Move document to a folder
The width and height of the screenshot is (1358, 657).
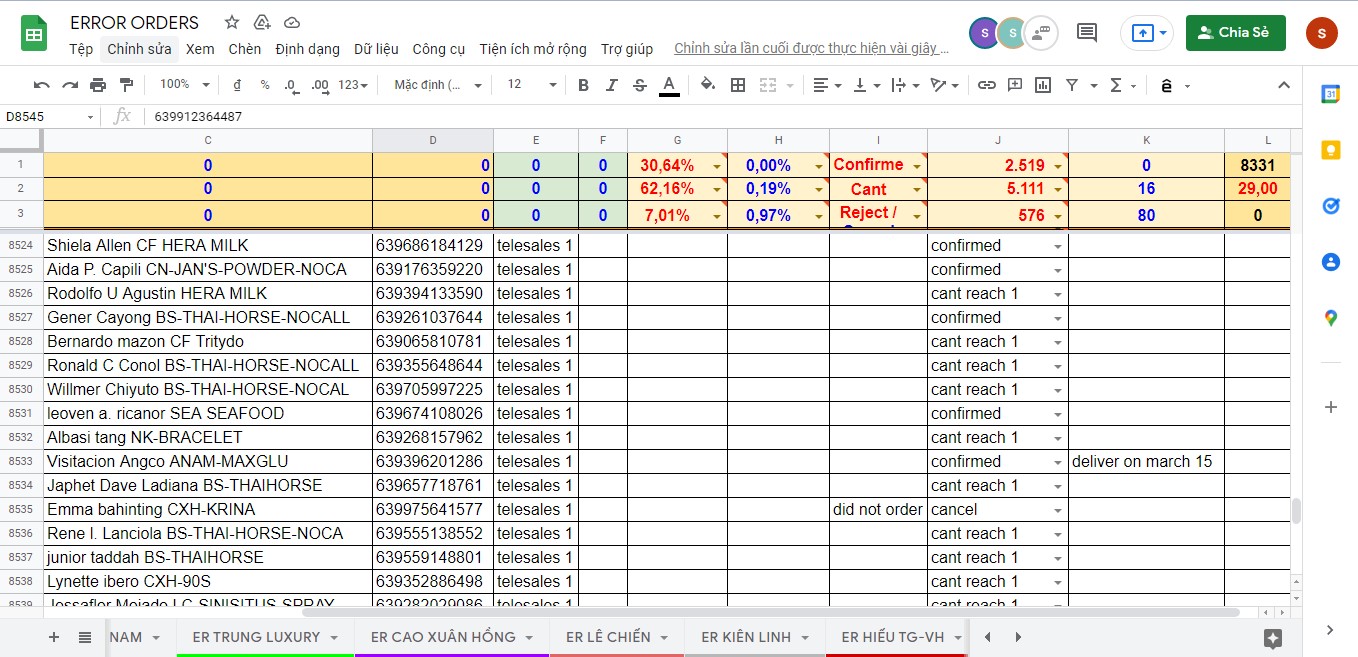(x=262, y=22)
